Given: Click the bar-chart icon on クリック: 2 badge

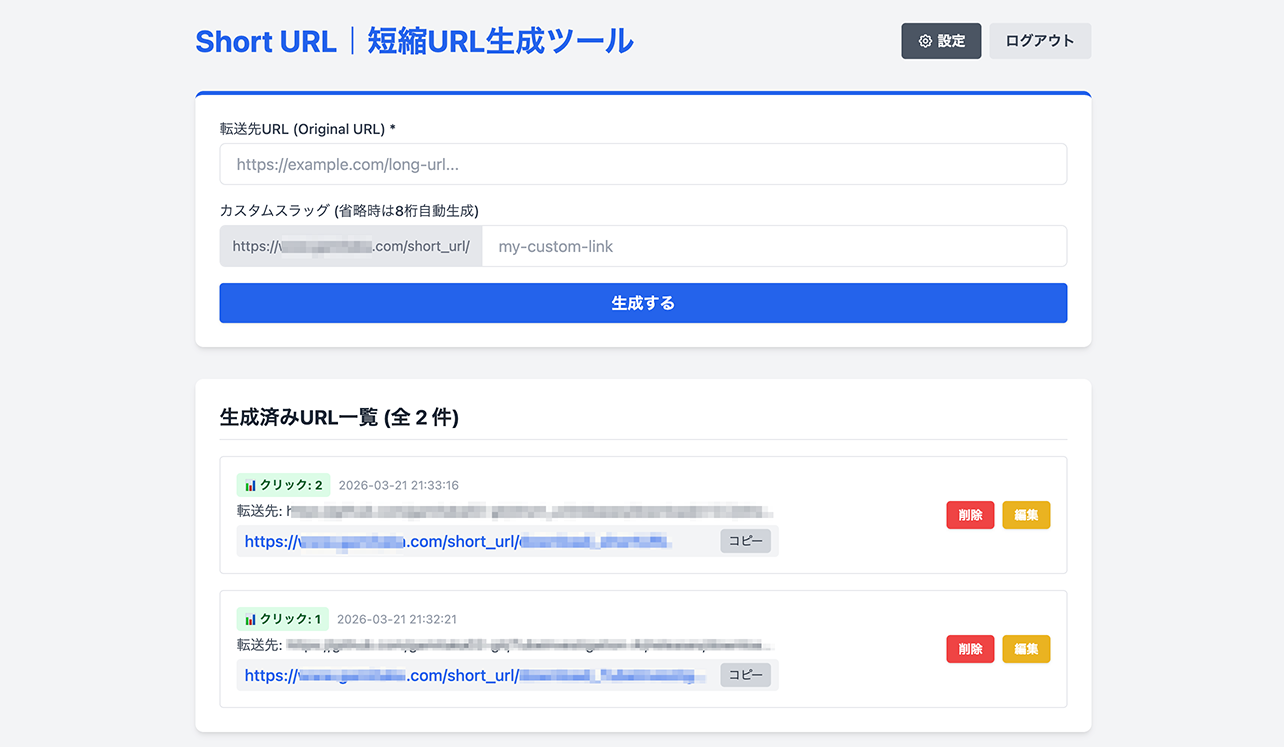Looking at the screenshot, I should tap(252, 484).
